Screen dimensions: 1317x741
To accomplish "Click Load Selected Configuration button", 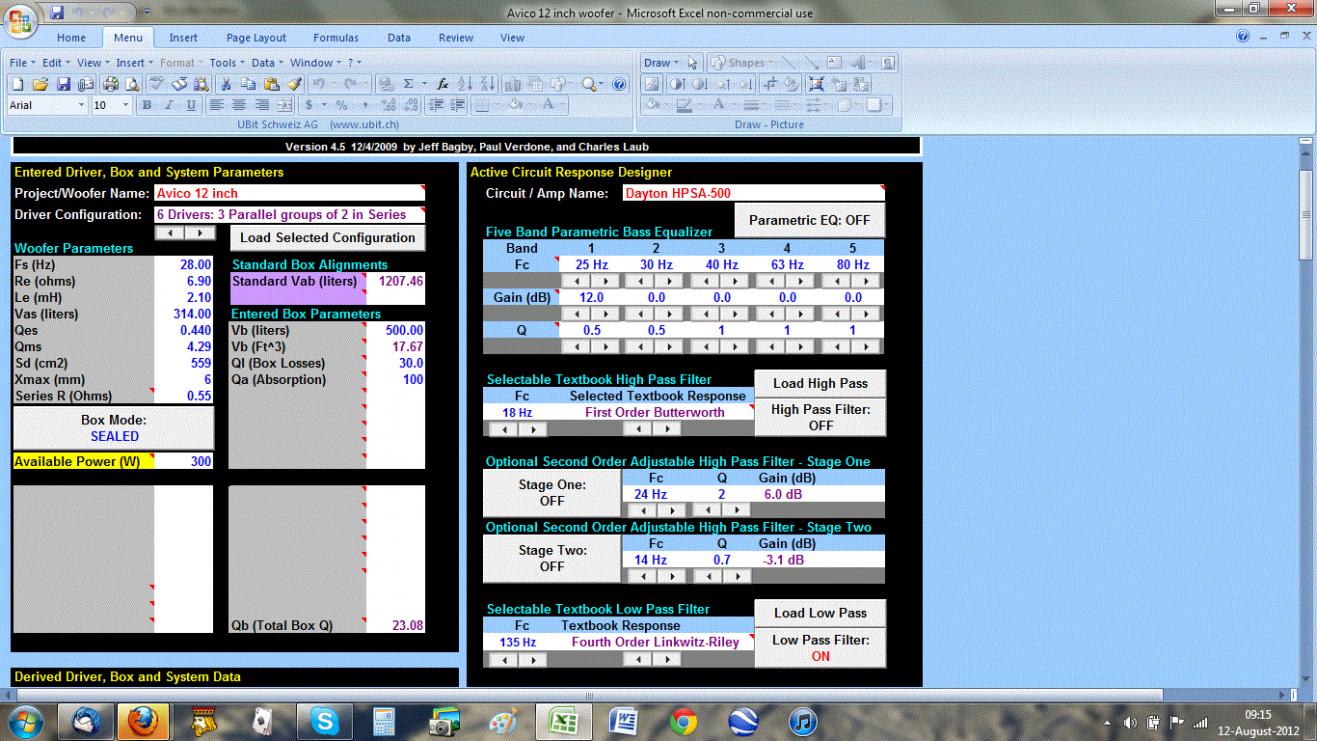I will [x=328, y=238].
